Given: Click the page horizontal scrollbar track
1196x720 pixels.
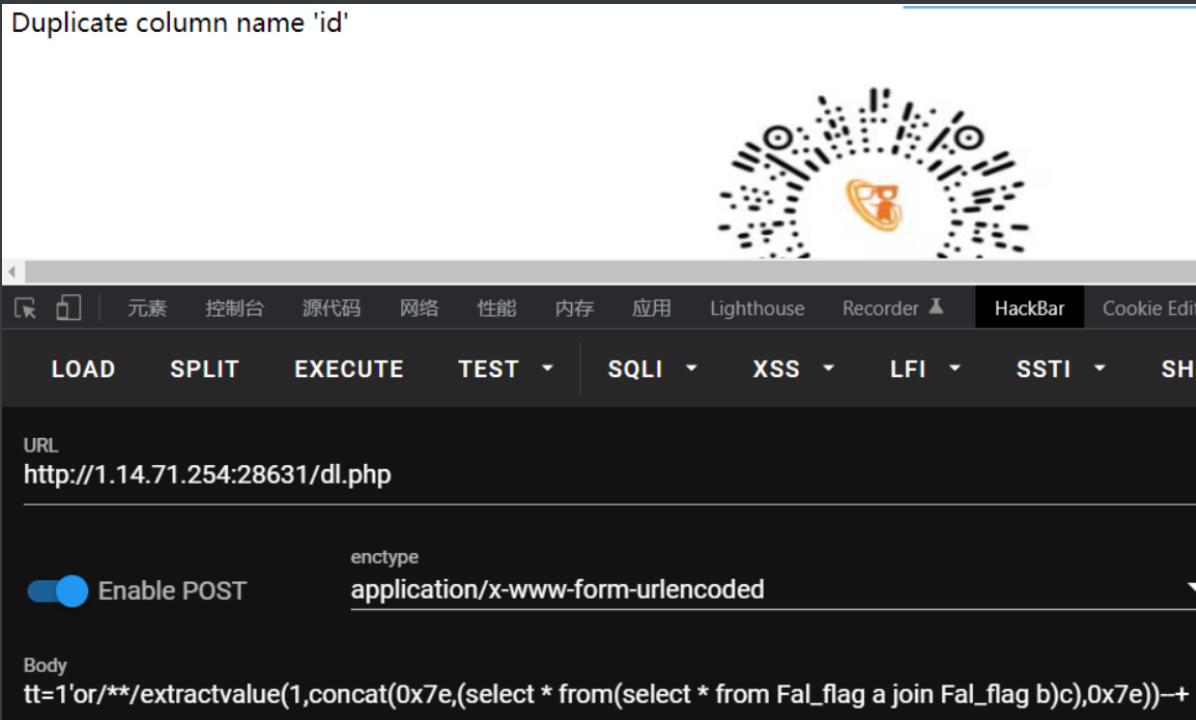Looking at the screenshot, I should pos(609,272).
